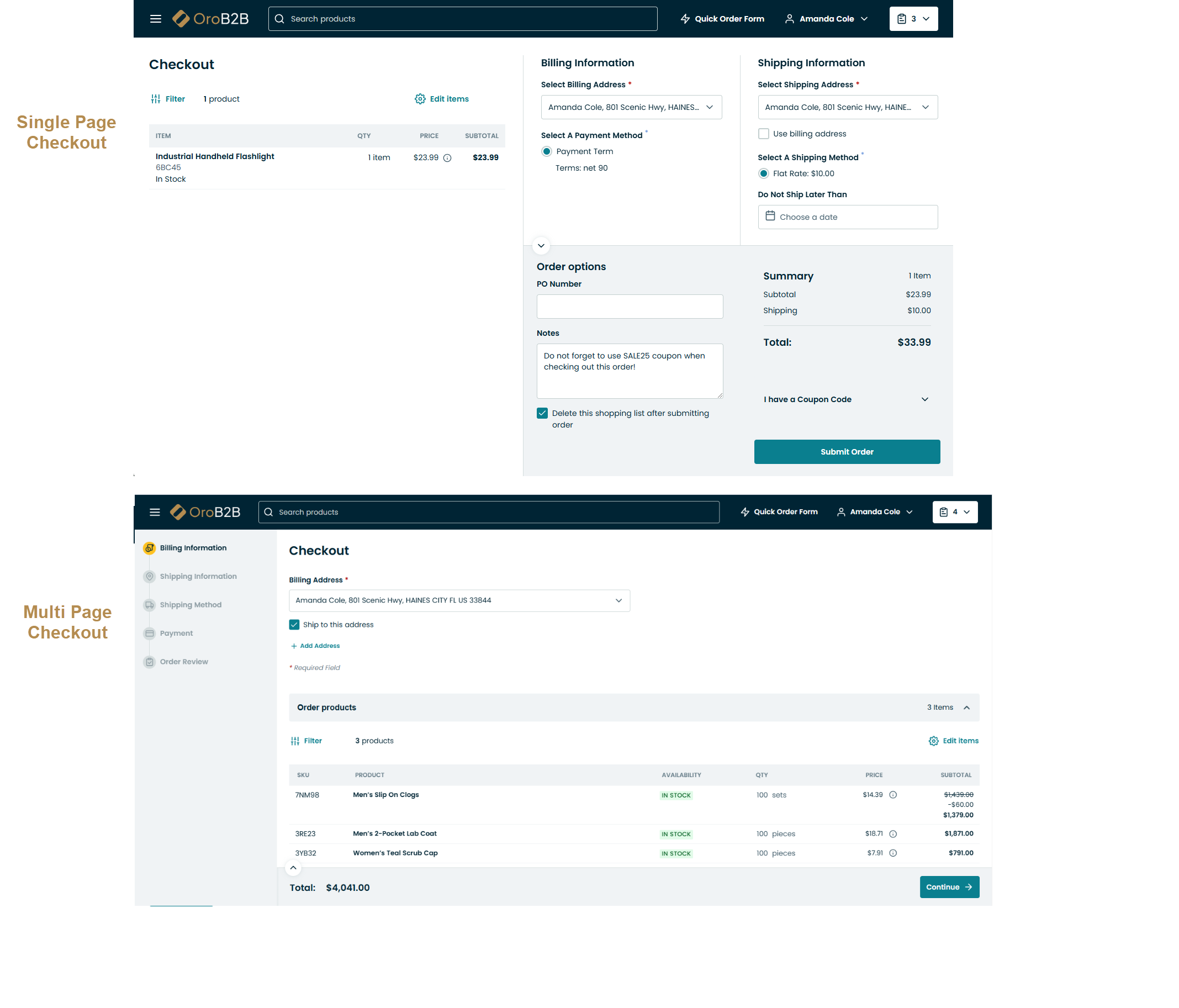Click the info icon next to $14.39 price
Screen dimensions: 1179x1008
click(x=893, y=795)
